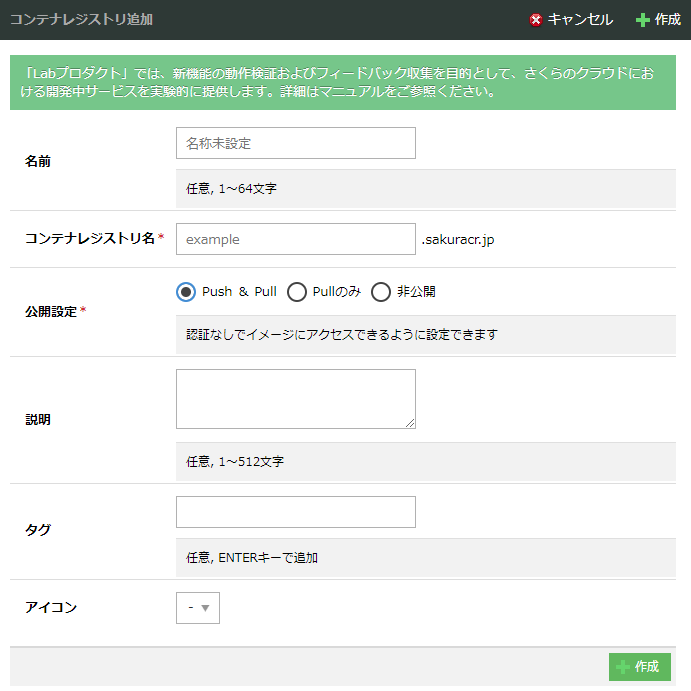Screen dimensions: 691x691
Task: Click the green 作成 button at bottom
Action: pyautogui.click(x=640, y=667)
